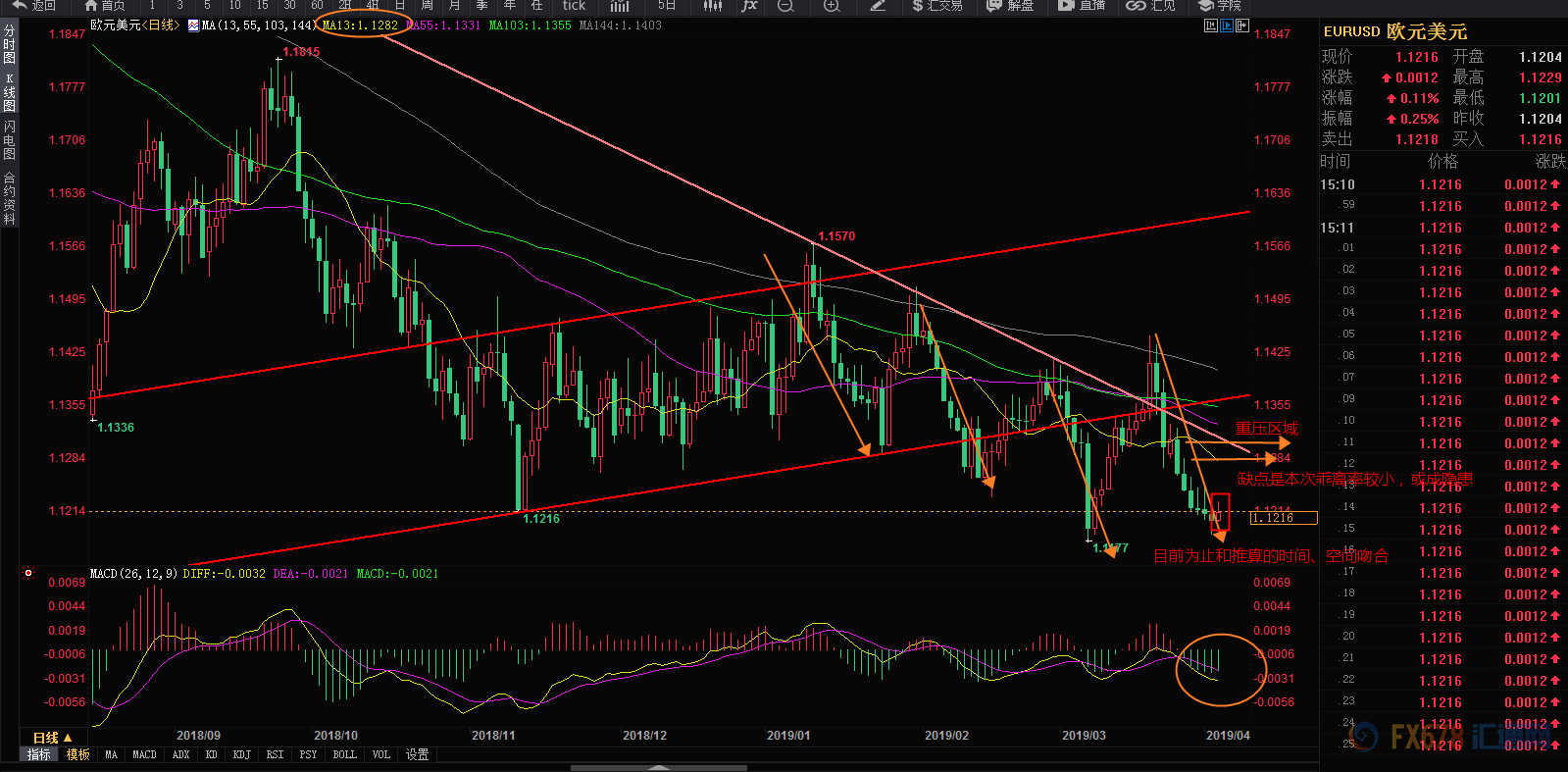Open the bar chart style icon
Screen dimensions: 1568x772
pyautogui.click(x=620, y=5)
